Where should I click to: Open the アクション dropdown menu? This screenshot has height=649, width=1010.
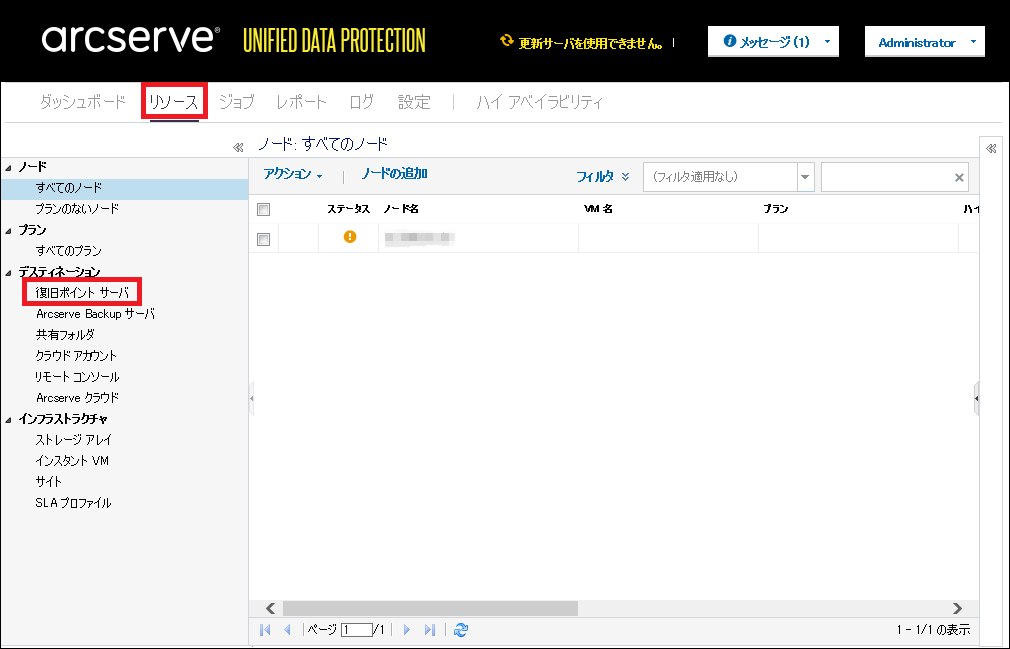[293, 174]
